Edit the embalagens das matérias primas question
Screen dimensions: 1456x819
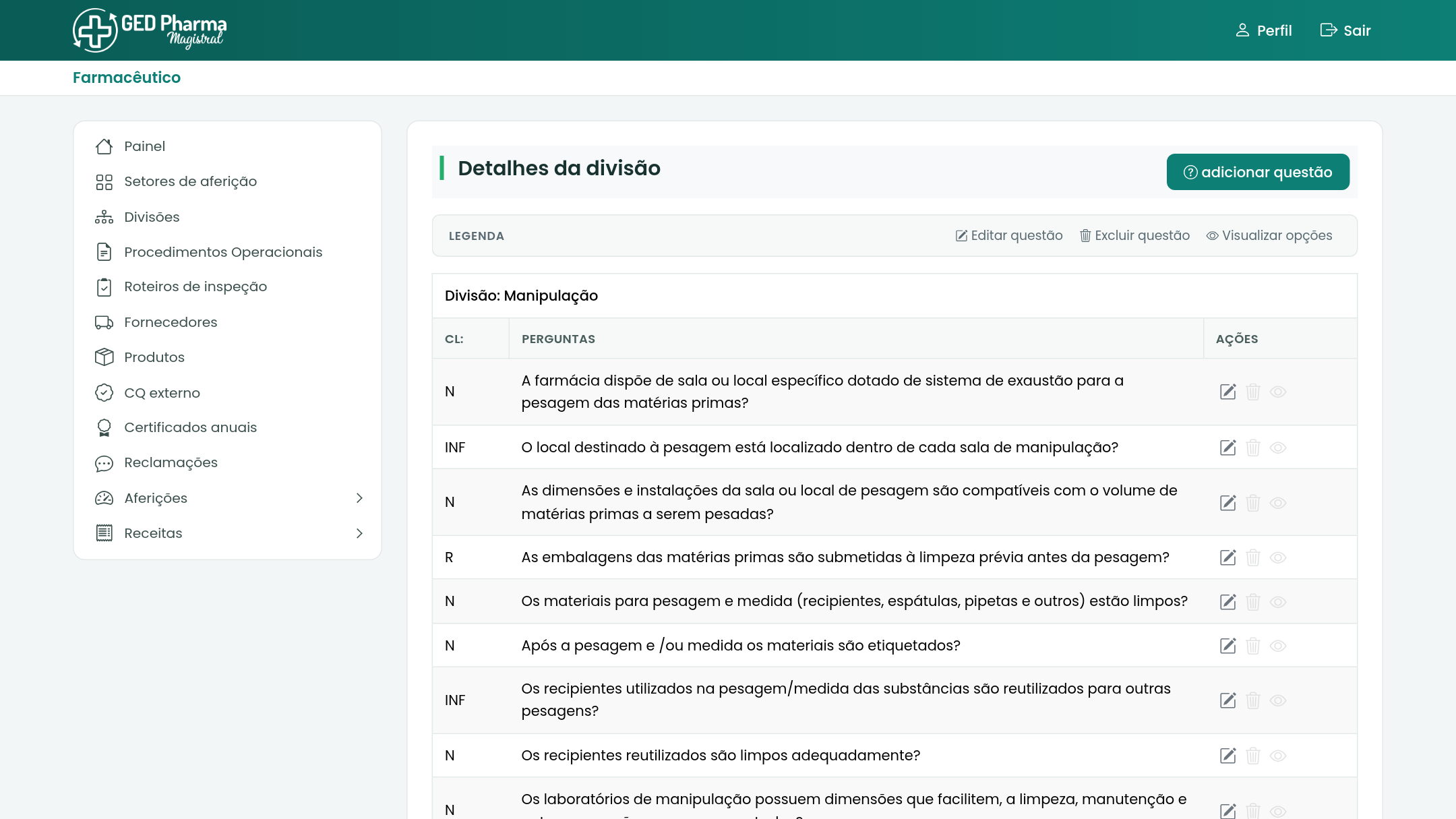pos(1227,557)
